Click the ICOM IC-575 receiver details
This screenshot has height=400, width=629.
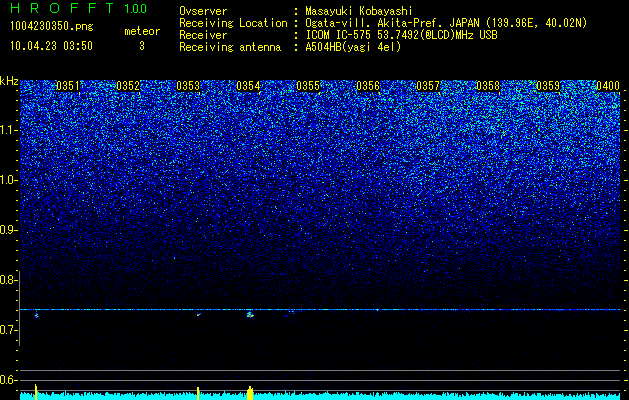pos(401,35)
